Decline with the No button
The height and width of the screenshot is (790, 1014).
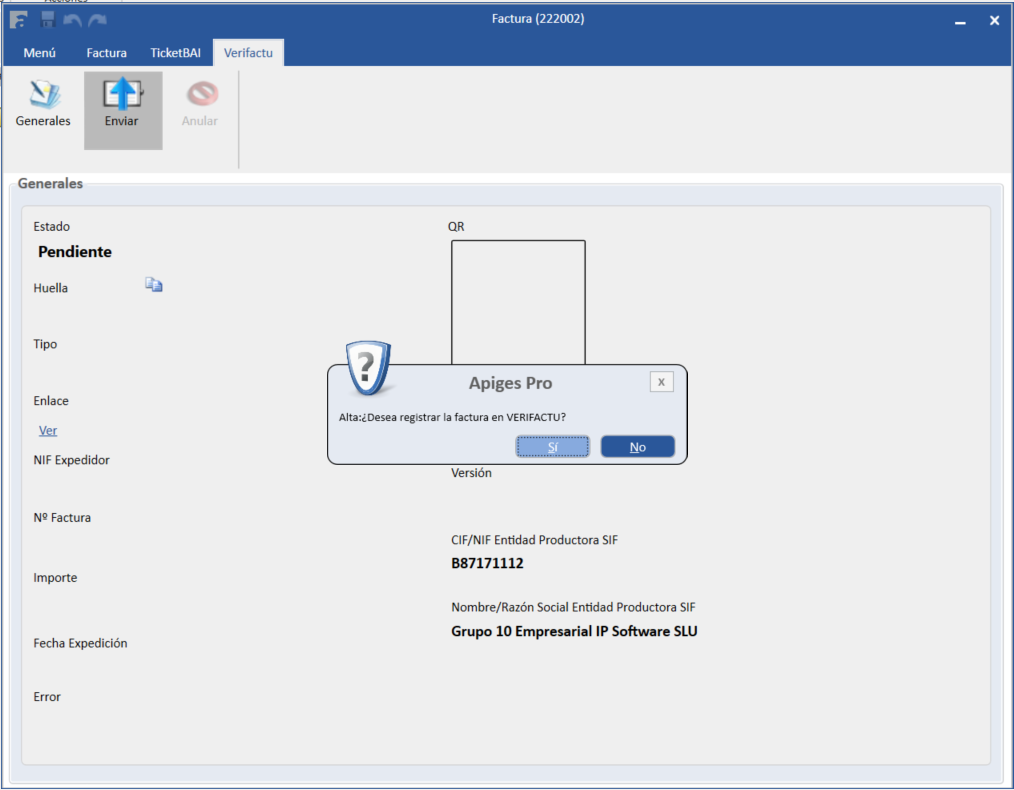point(638,447)
